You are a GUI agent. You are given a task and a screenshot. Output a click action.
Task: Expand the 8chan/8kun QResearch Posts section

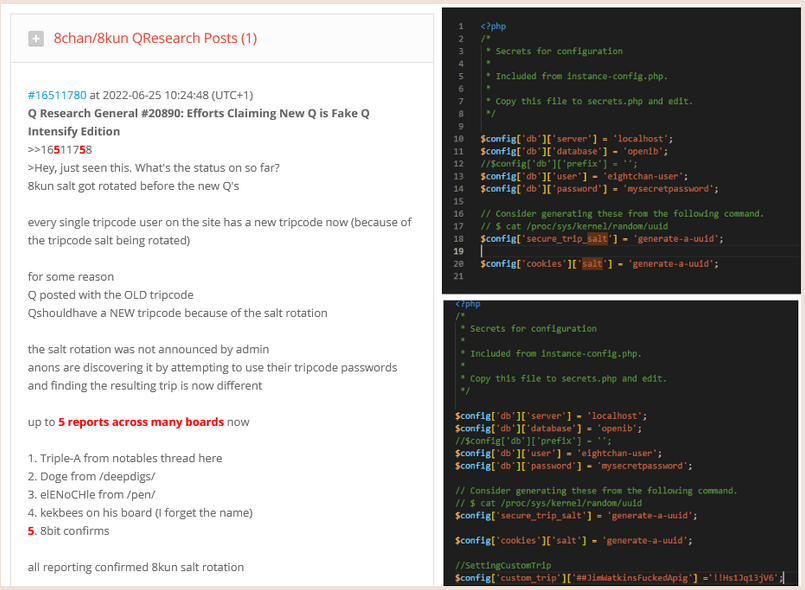[36, 39]
